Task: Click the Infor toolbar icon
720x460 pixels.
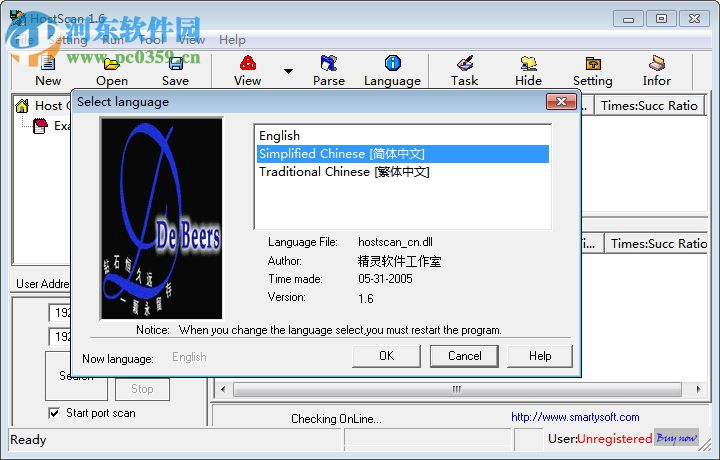Action: tap(657, 71)
